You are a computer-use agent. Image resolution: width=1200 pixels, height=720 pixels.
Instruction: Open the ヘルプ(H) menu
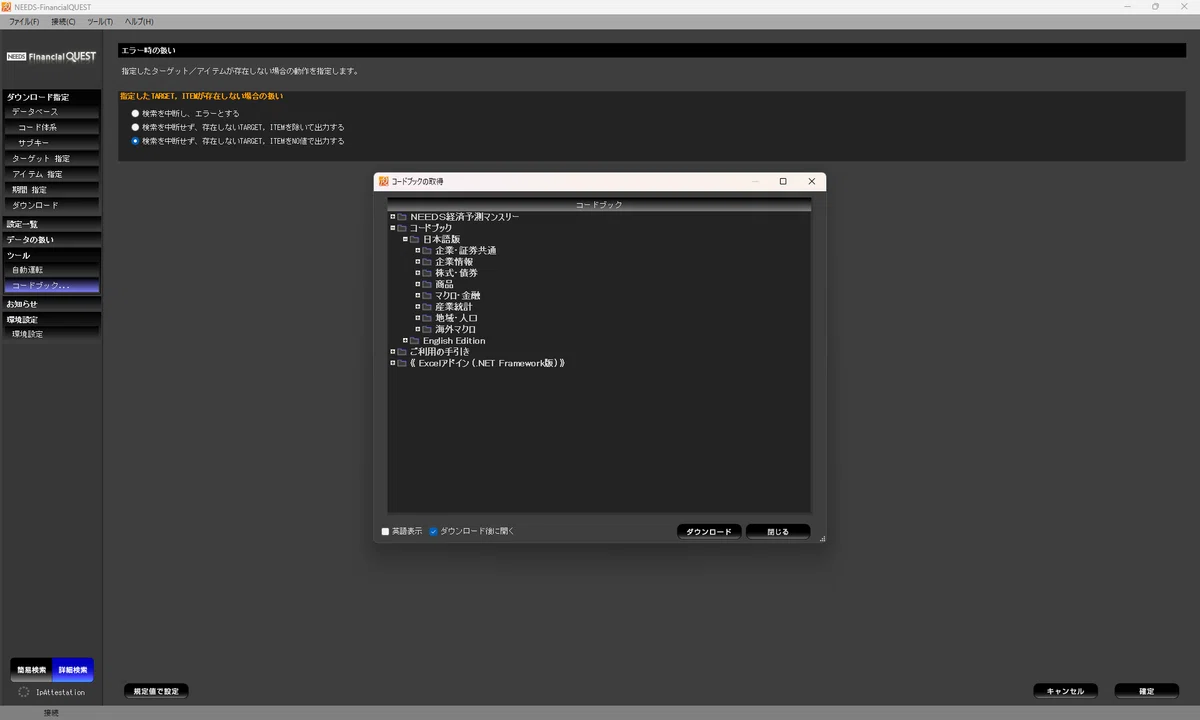[139, 21]
